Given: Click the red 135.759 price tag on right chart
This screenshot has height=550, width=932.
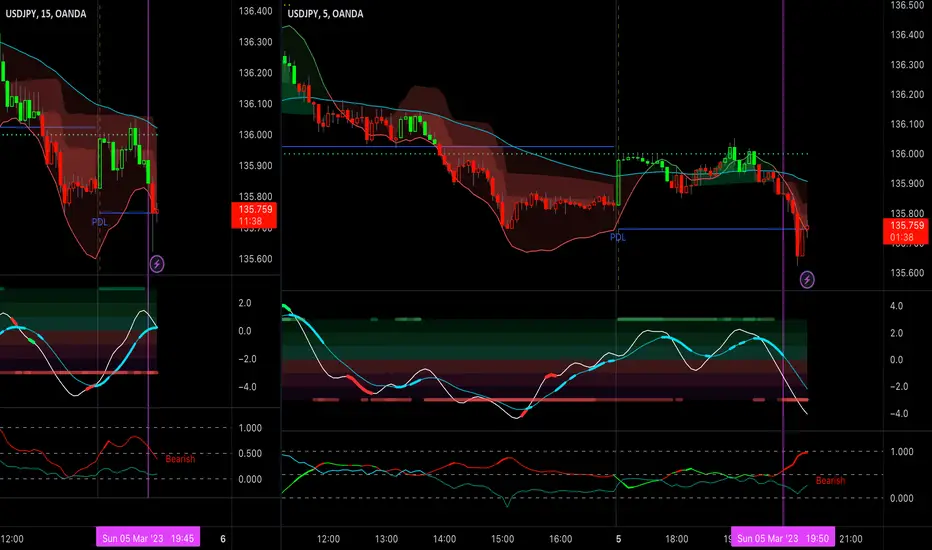Looking at the screenshot, I should click(x=905, y=231).
